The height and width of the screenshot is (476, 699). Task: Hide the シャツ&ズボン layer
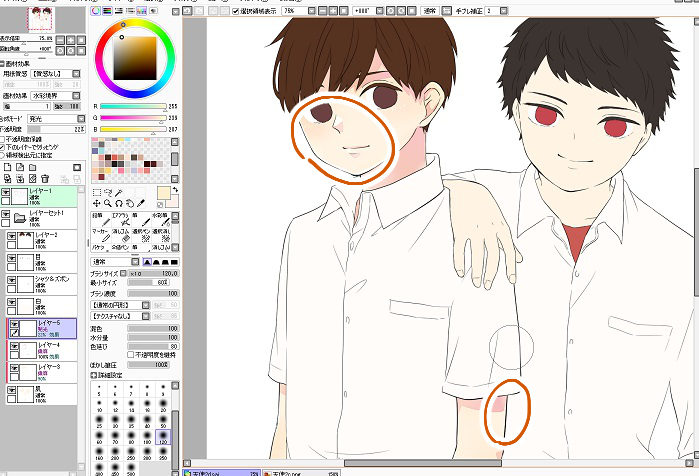[x=12, y=280]
